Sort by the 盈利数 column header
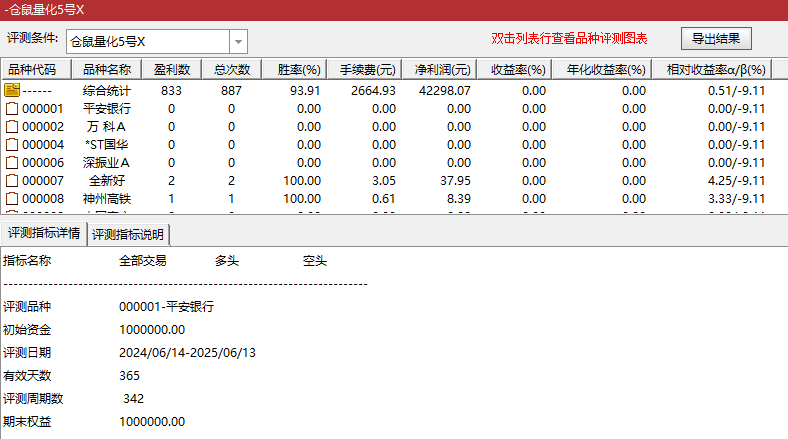The height and width of the screenshot is (439, 788). (x=171, y=69)
